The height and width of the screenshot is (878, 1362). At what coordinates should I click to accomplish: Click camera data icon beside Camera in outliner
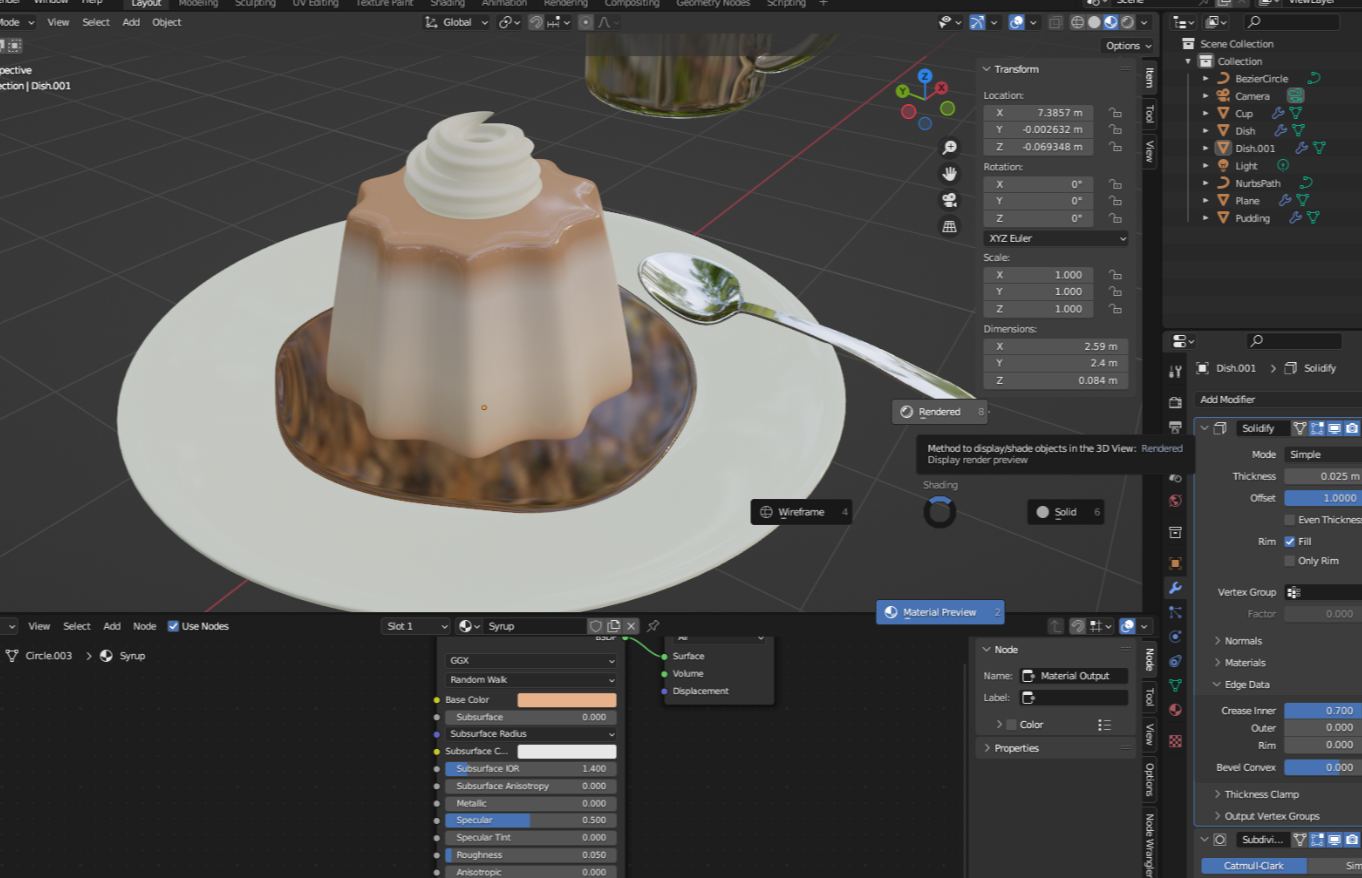click(1295, 96)
